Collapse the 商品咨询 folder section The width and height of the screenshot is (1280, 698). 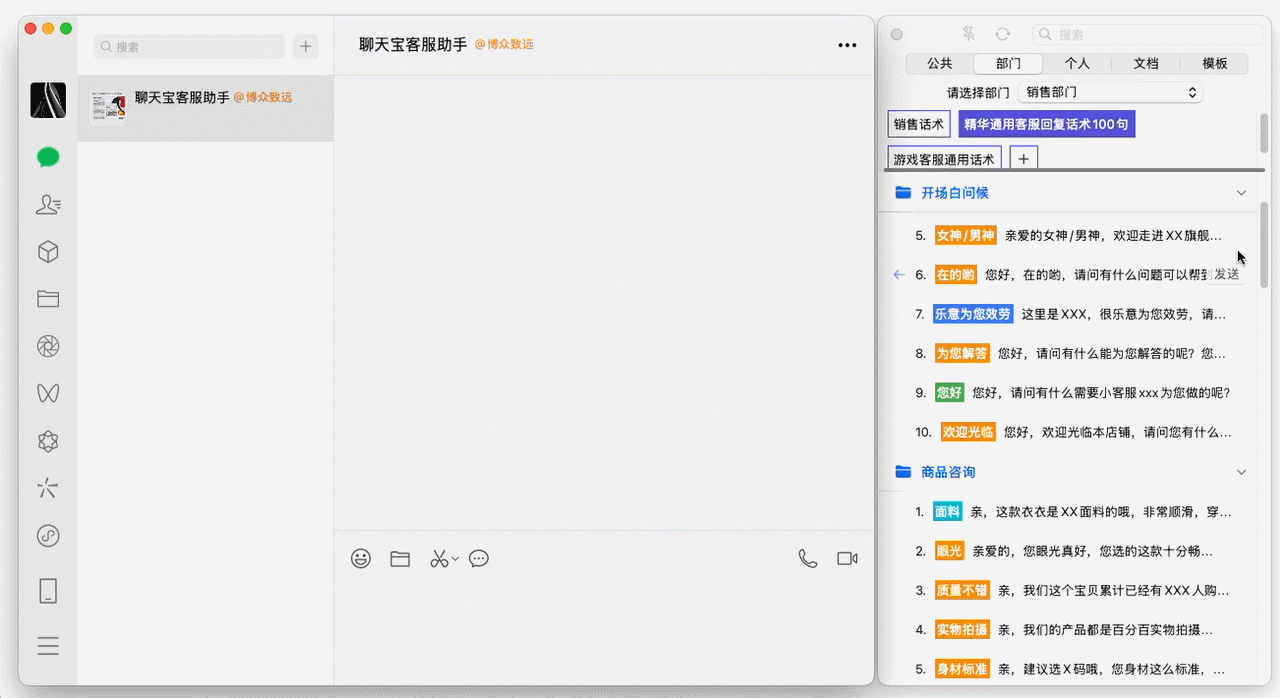click(x=1242, y=472)
